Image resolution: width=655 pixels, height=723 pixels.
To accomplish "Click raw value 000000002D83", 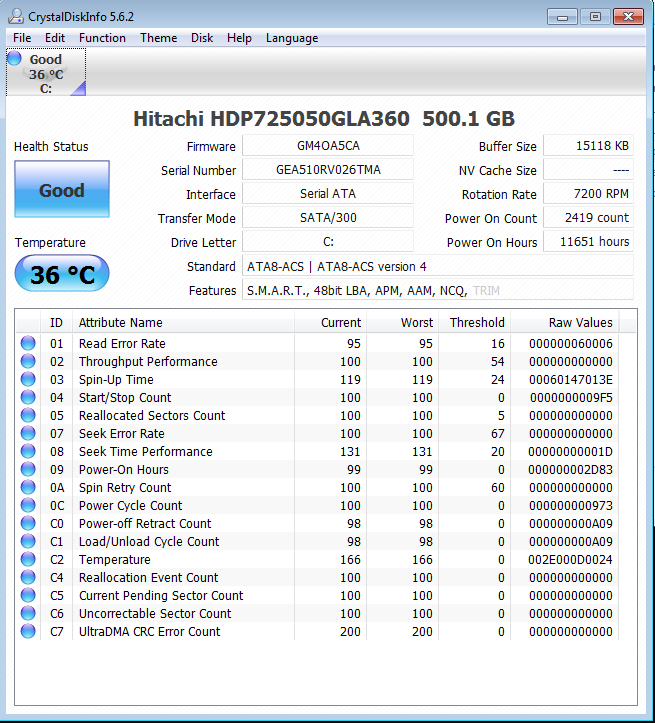I will point(570,469).
